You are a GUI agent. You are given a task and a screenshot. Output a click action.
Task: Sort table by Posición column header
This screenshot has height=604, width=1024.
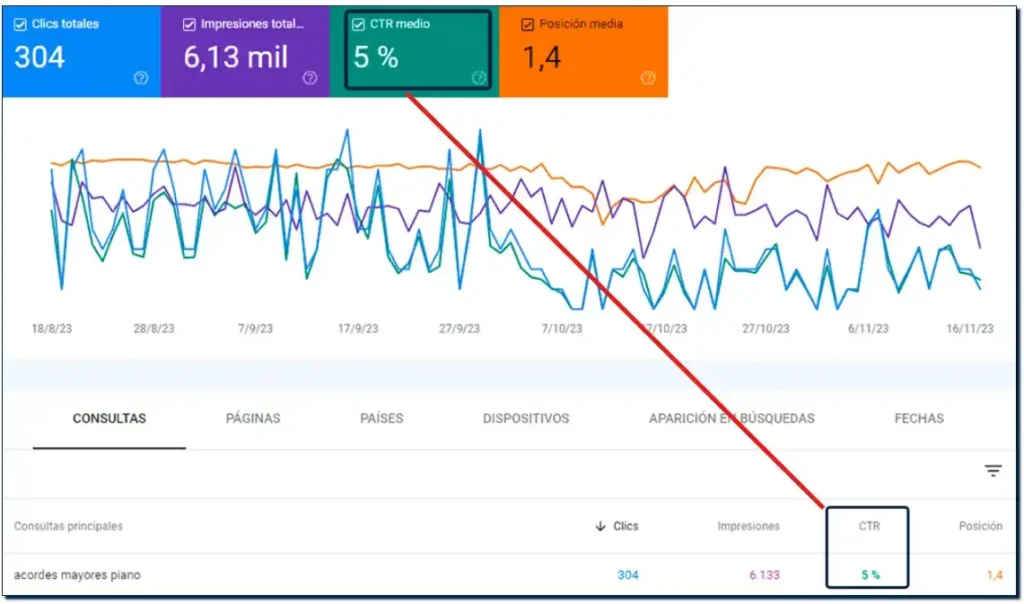980,526
